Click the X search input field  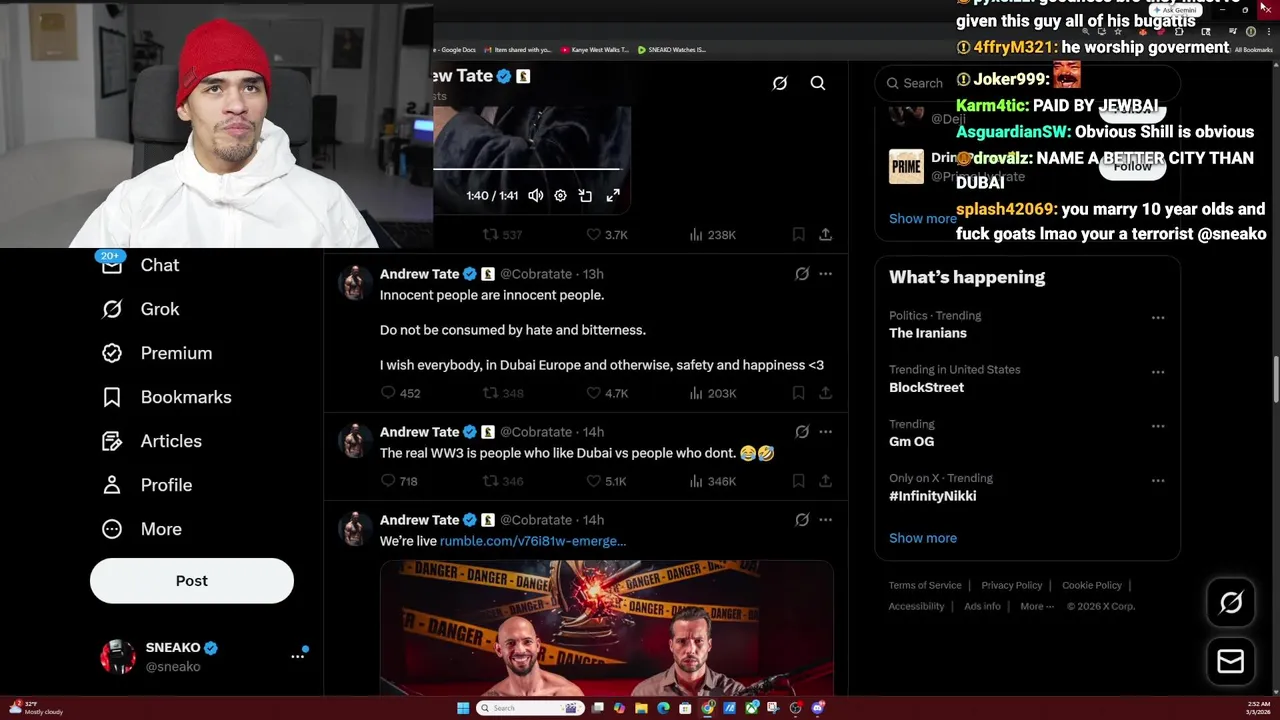point(1027,83)
